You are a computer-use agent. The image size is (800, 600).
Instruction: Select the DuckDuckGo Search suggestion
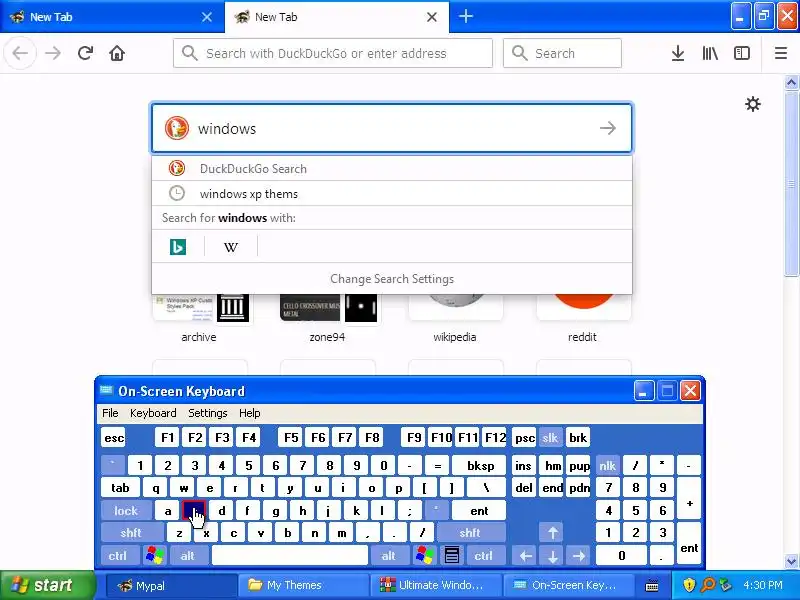click(391, 168)
